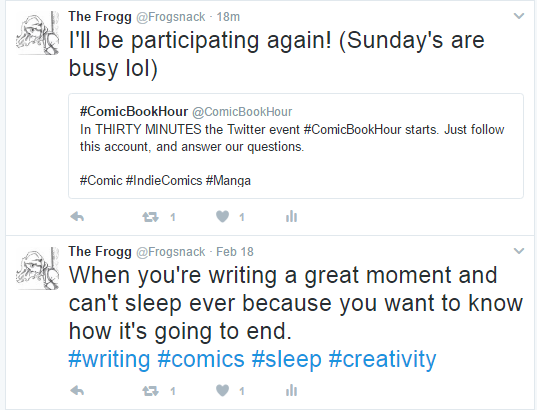
Task: Expand the chevron menu on the 18m tweet
Action: click(x=519, y=16)
